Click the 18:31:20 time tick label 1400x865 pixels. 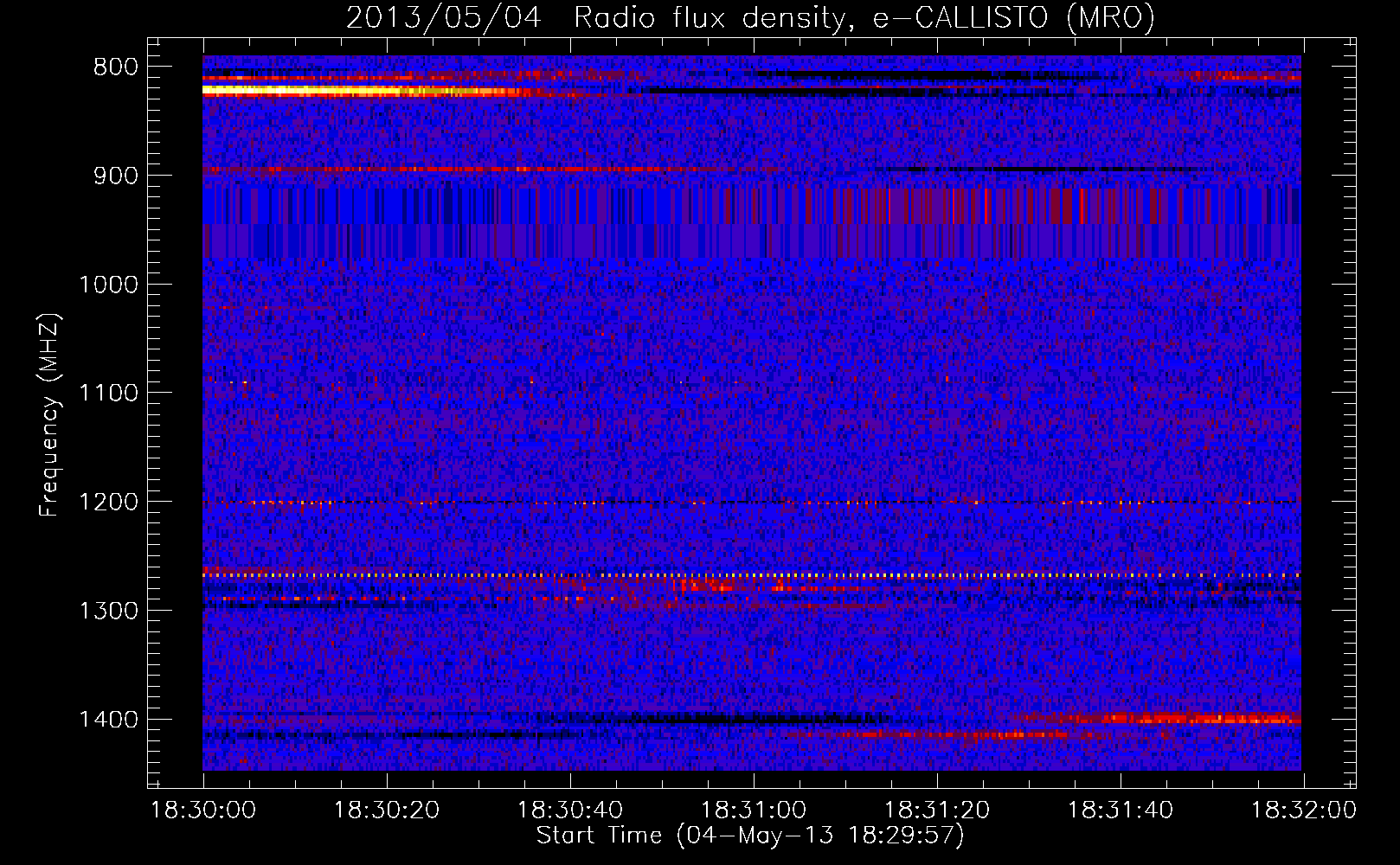(x=937, y=811)
